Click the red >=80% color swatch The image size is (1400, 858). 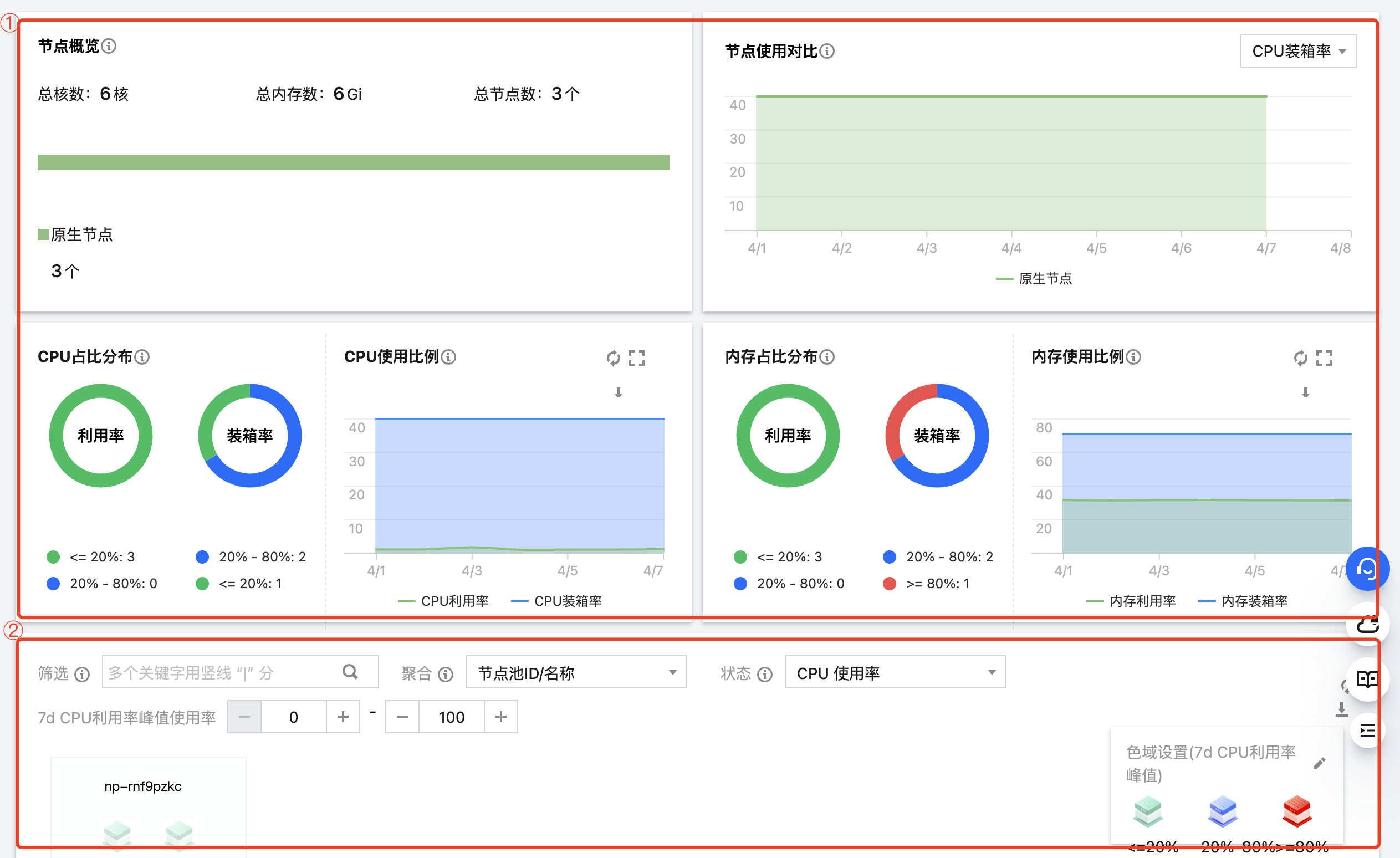[1297, 811]
